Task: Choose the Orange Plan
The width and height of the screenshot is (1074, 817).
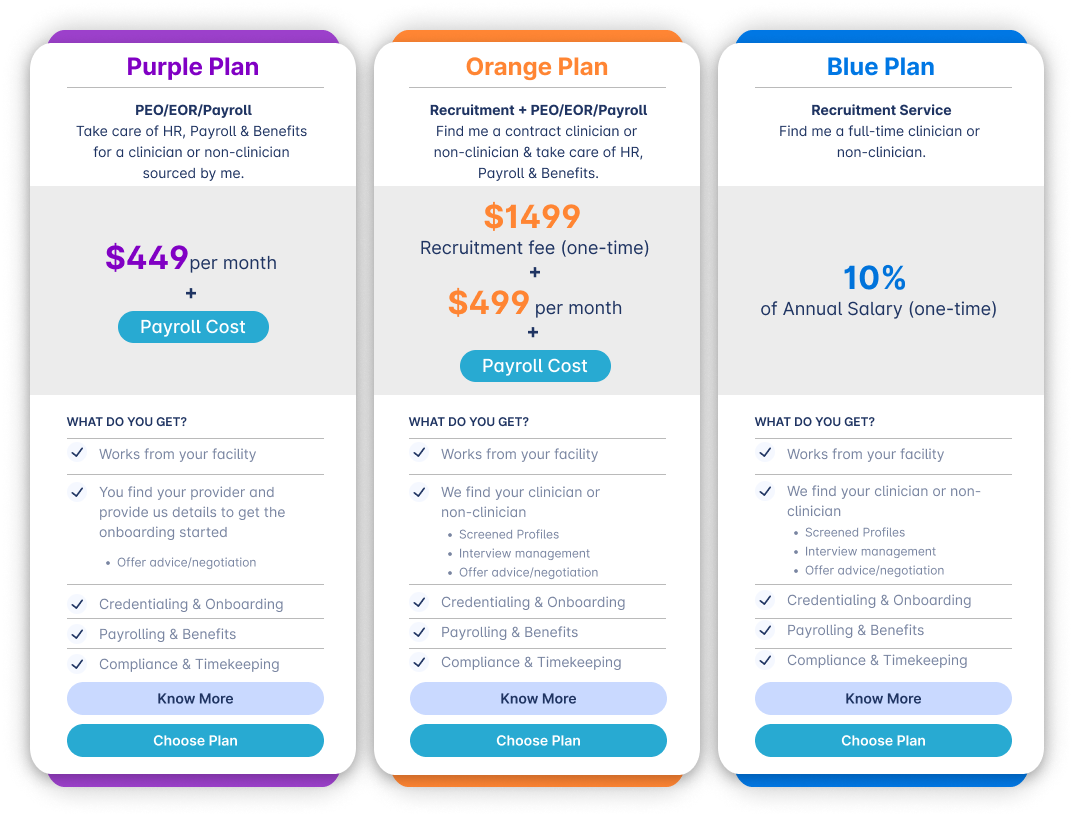Action: pyautogui.click(x=538, y=740)
